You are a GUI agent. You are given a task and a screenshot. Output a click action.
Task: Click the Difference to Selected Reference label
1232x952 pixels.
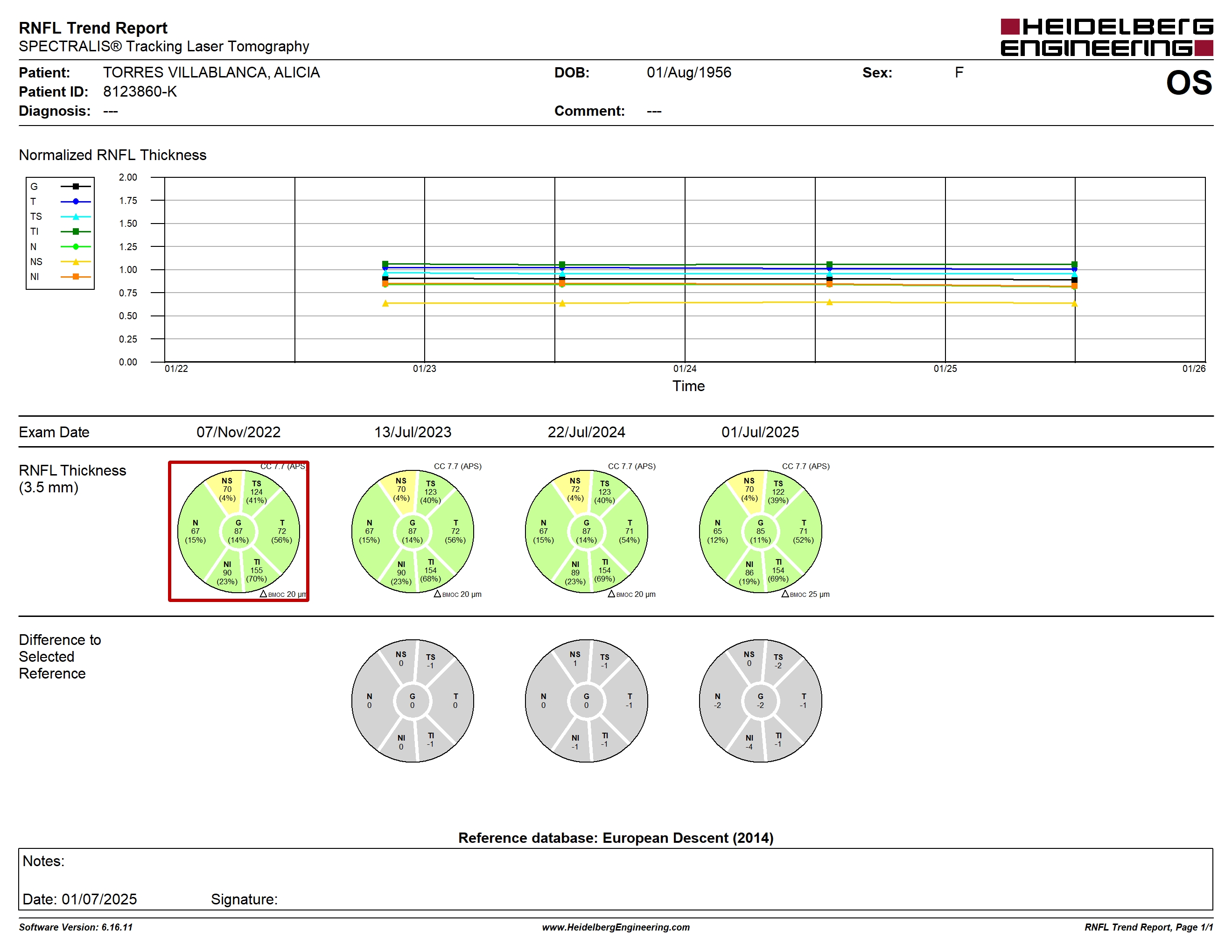pyautogui.click(x=60, y=657)
